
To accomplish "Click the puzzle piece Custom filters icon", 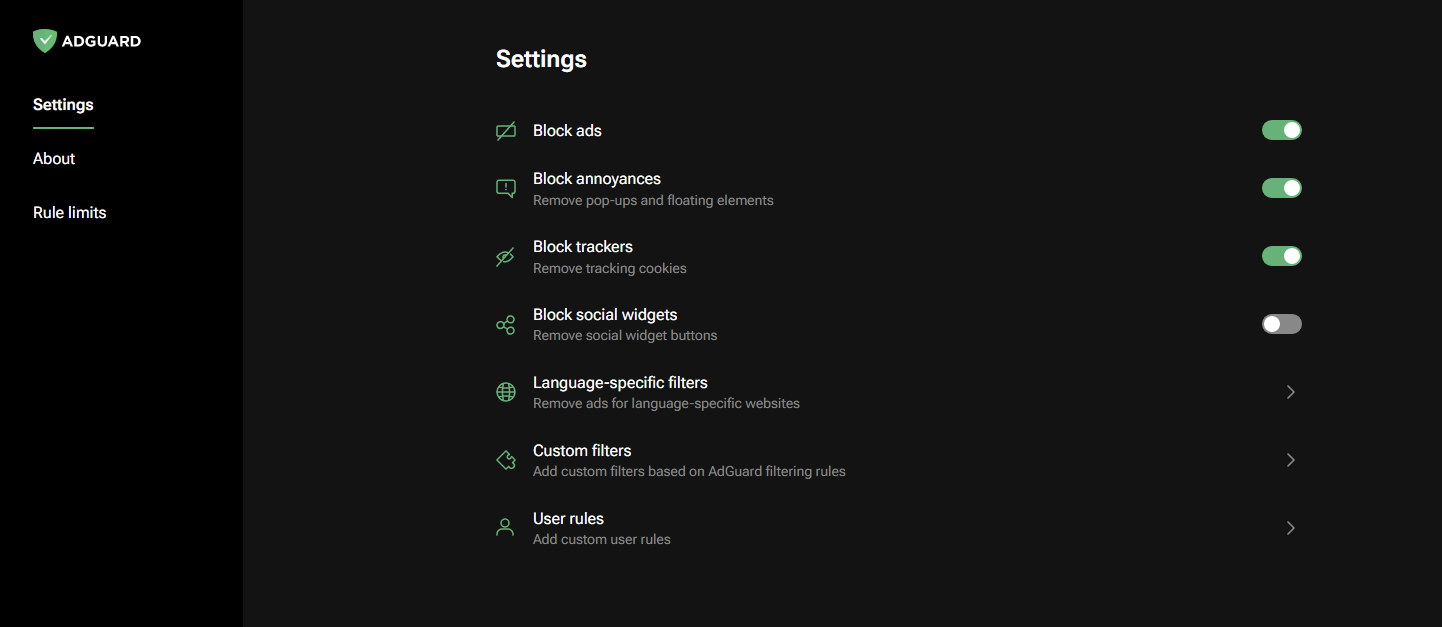I will point(506,460).
